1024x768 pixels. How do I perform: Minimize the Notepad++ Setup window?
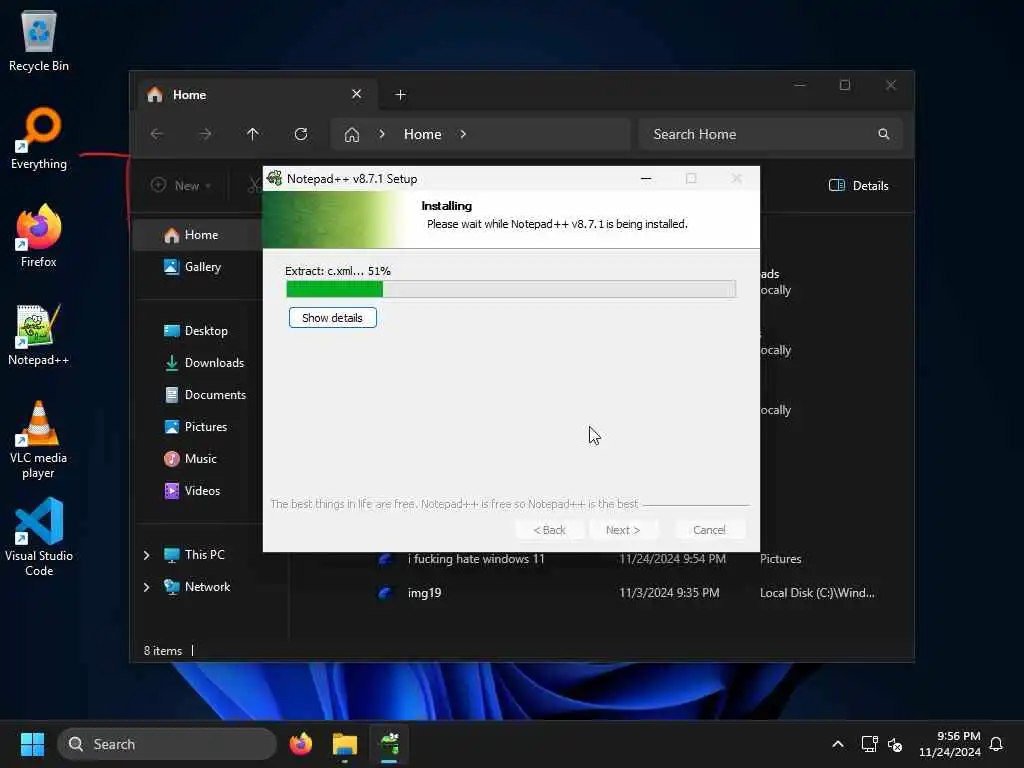click(x=646, y=178)
